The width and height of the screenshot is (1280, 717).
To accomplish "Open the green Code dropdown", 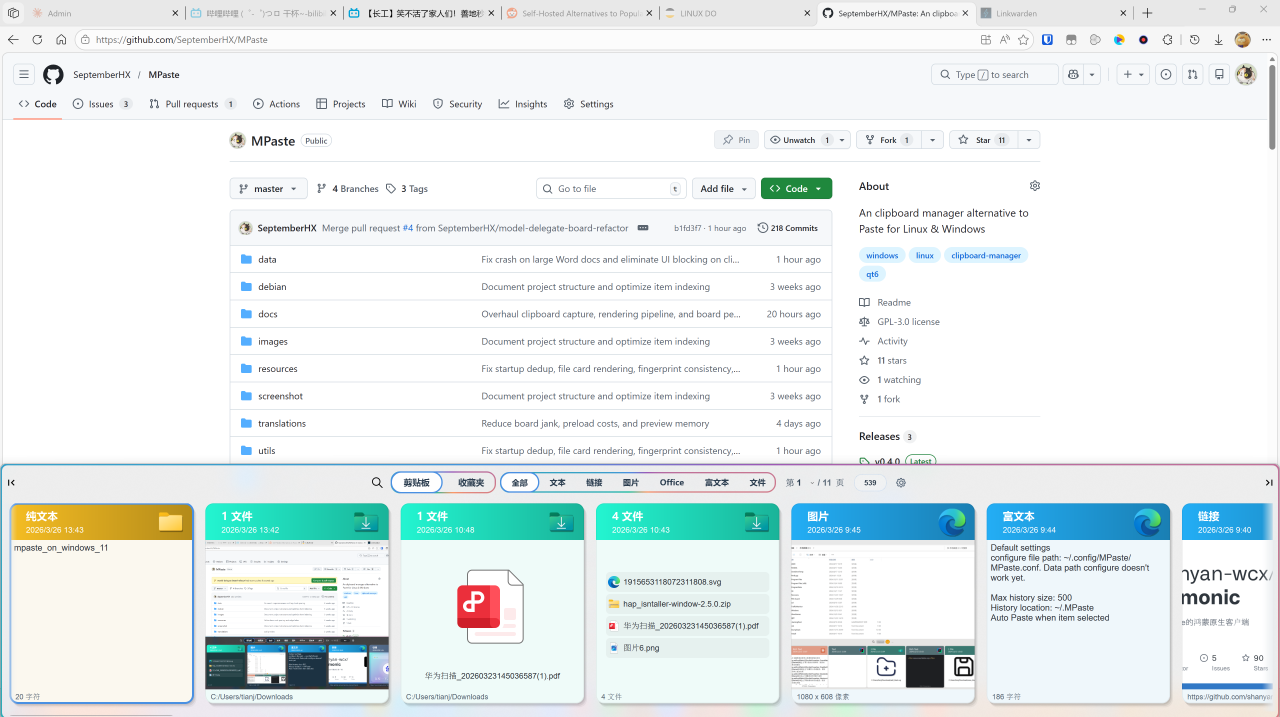I will 796,188.
